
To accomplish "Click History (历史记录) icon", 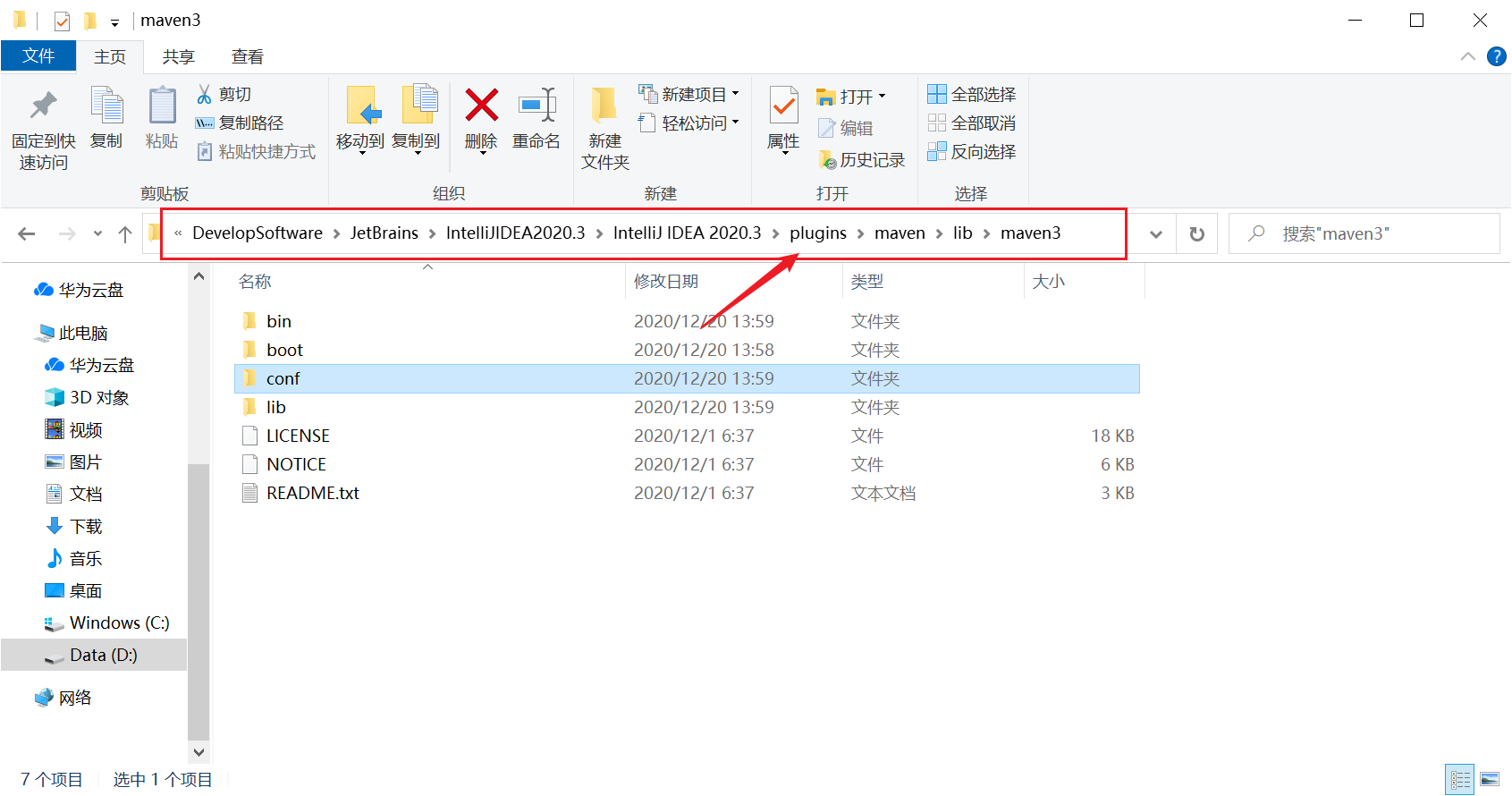I will [x=828, y=160].
